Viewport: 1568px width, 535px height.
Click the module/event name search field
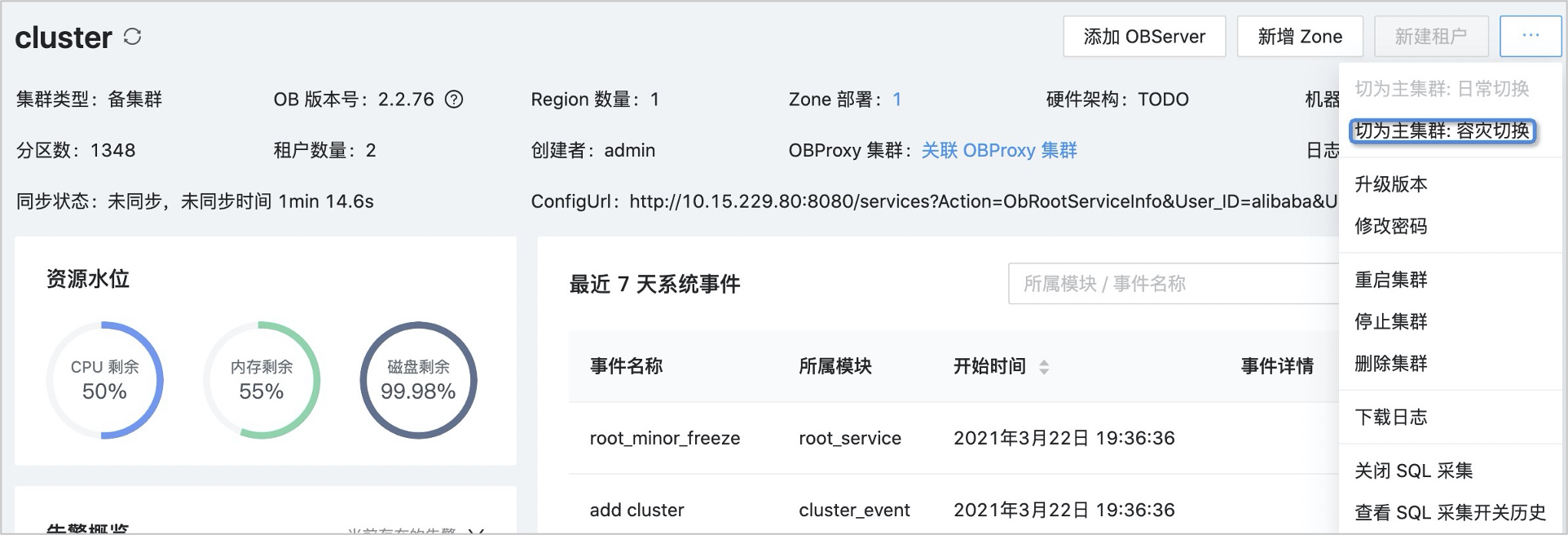[1174, 284]
